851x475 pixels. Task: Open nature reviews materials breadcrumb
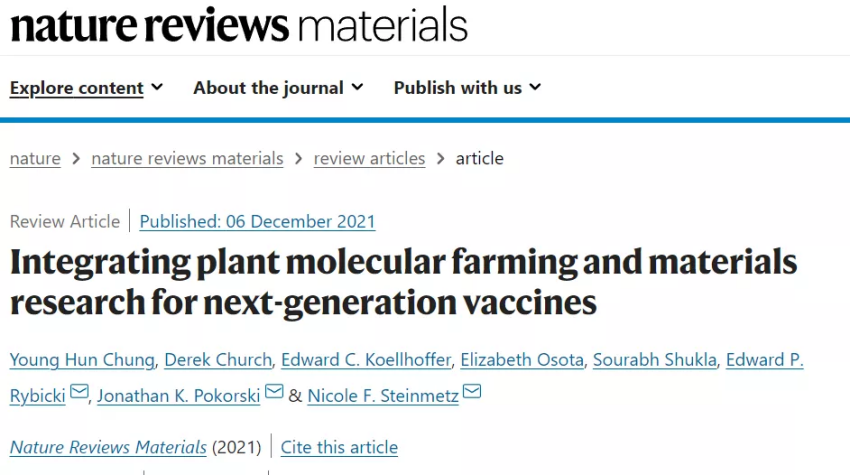click(187, 159)
